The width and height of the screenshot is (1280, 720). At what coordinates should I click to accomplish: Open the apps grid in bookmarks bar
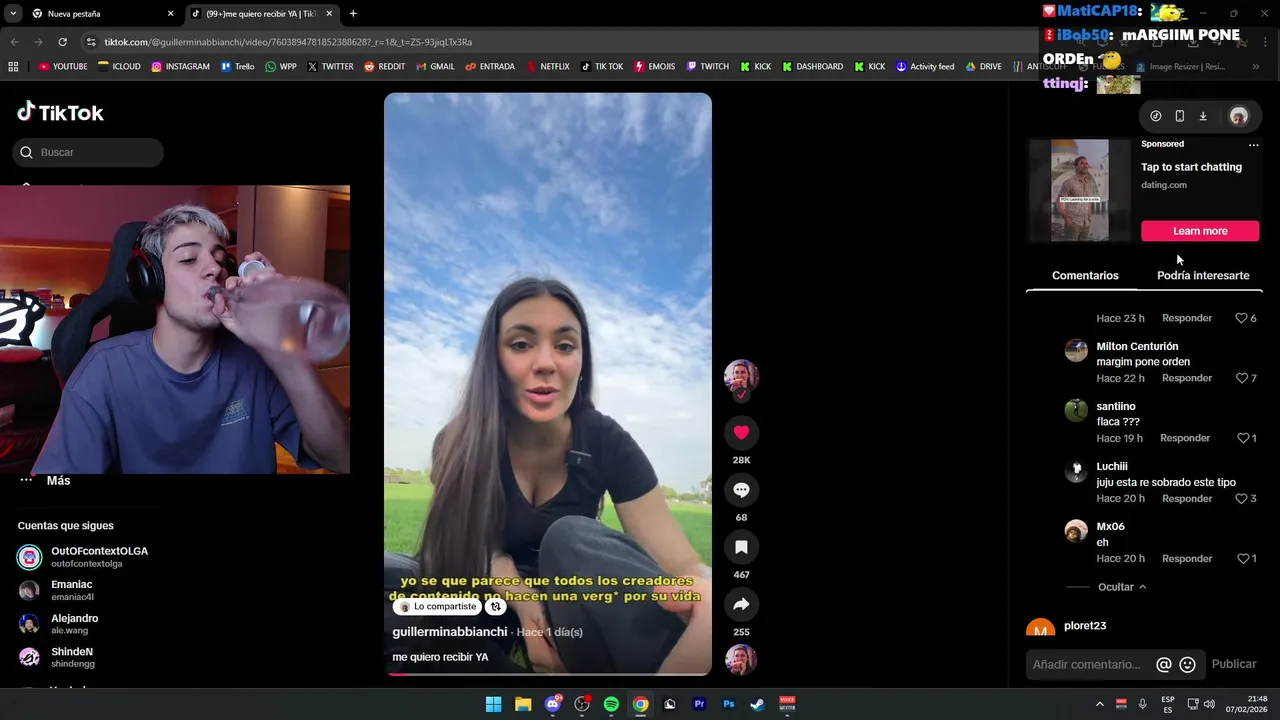tap(13, 67)
